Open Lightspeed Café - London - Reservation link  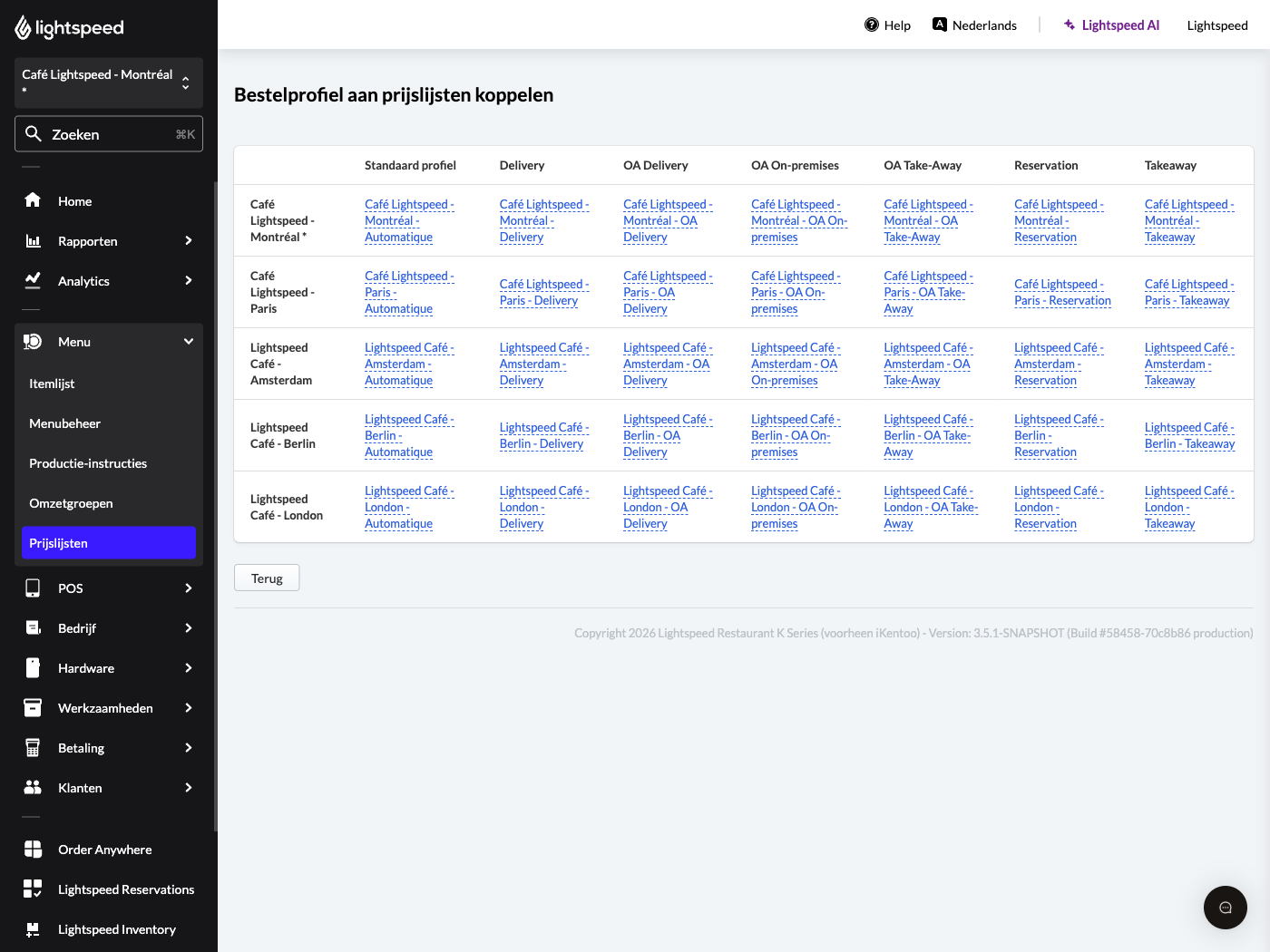point(1059,507)
